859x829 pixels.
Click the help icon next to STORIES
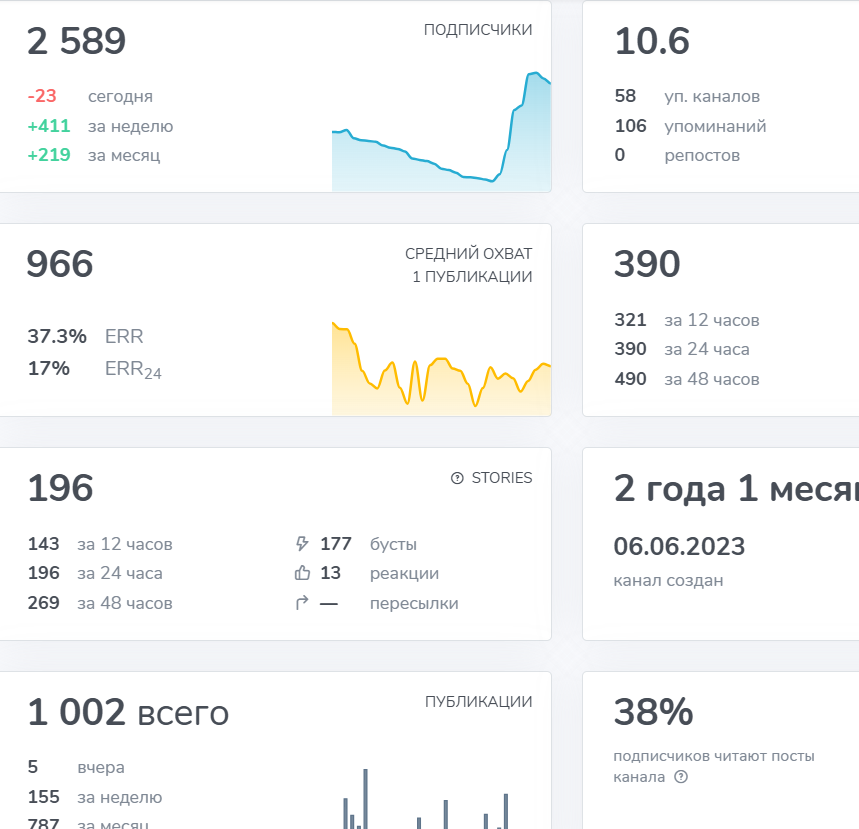457,478
